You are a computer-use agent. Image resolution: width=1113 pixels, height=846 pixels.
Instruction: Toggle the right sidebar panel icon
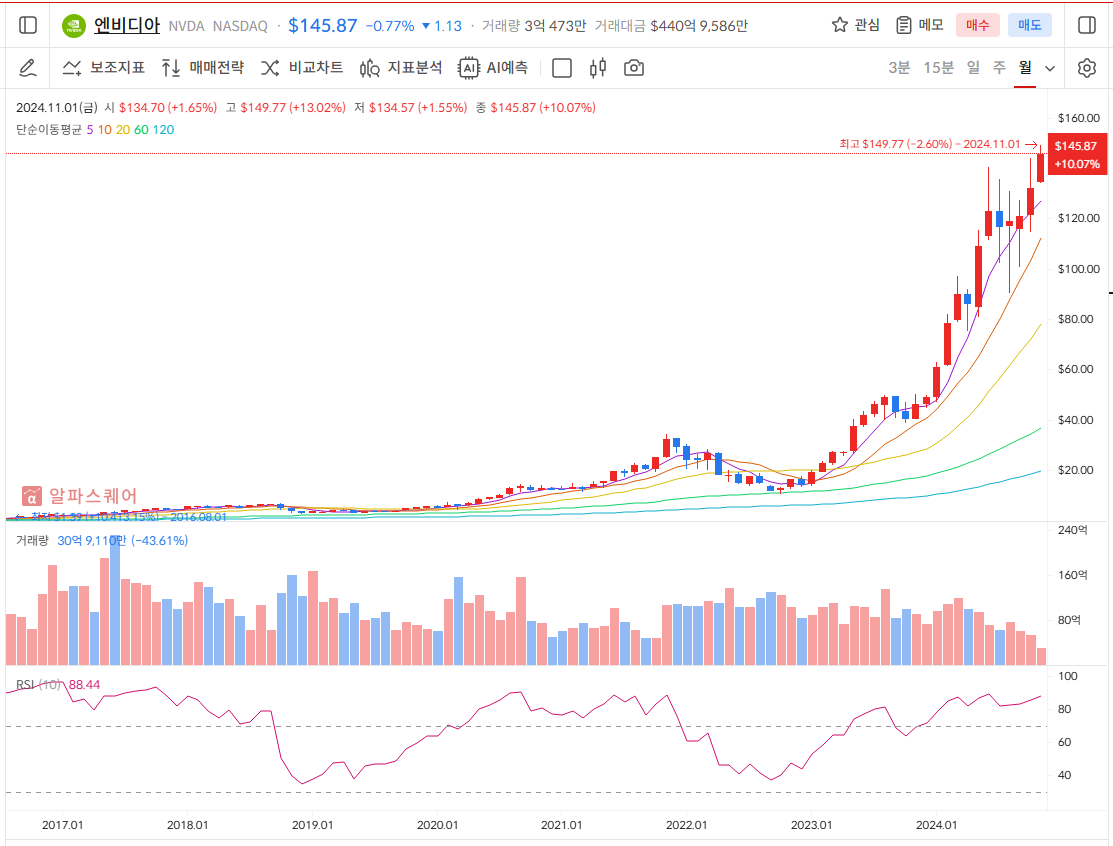1087,26
